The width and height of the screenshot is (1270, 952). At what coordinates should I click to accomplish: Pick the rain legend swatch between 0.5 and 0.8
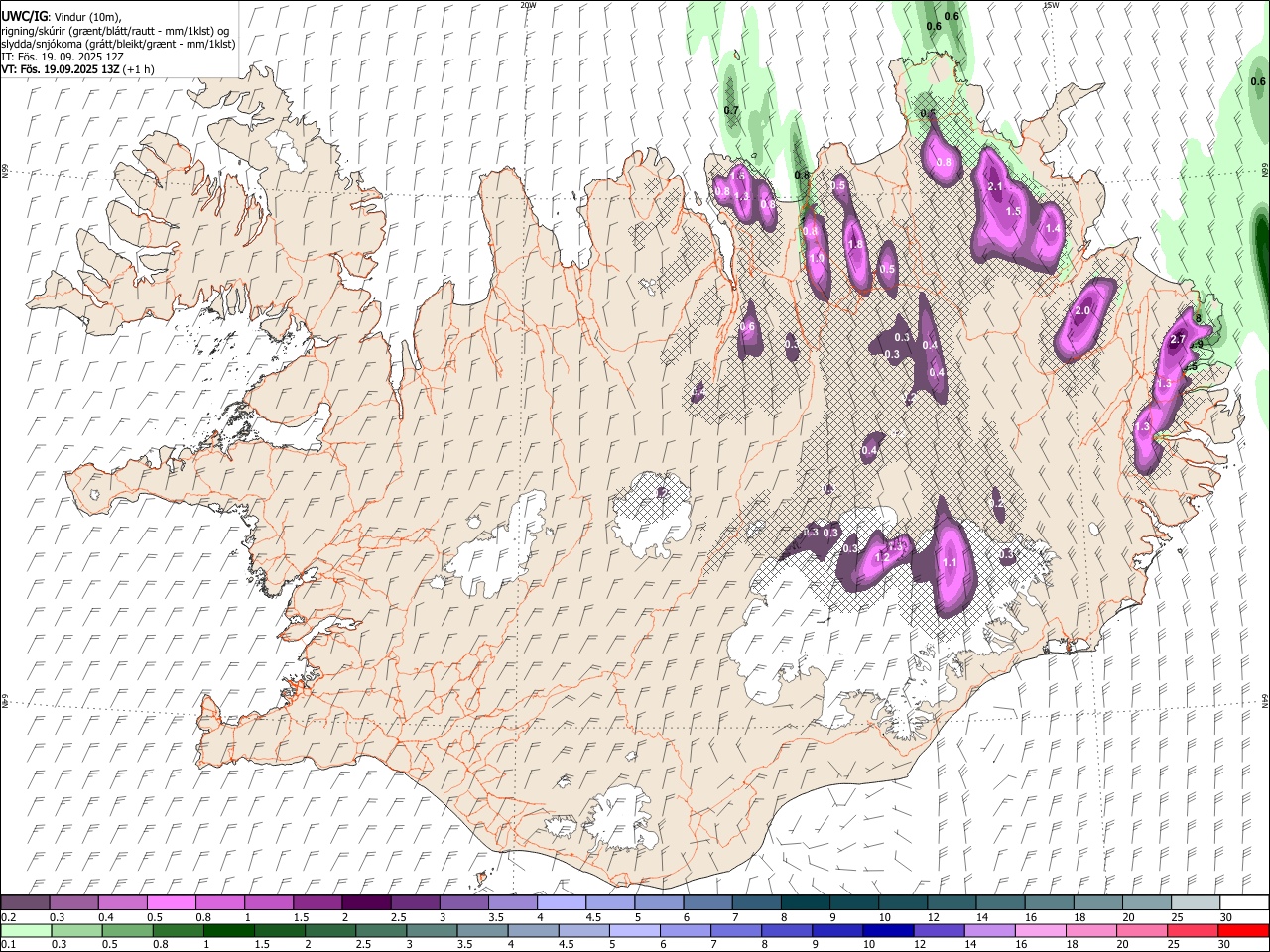127,930
